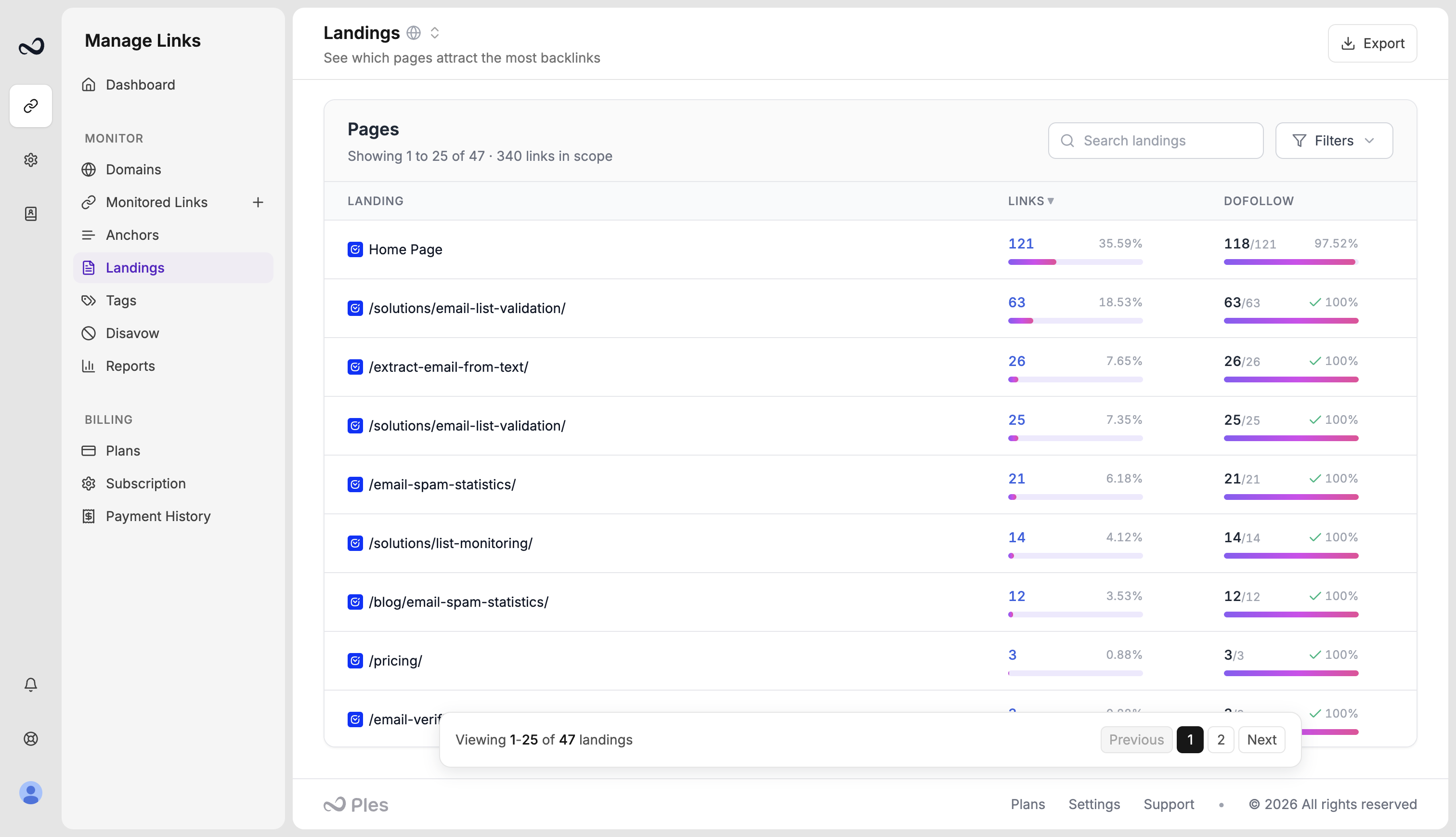Viewport: 1456px width, 837px height.
Task: Open Payment History in the sidebar
Action: pos(173,516)
